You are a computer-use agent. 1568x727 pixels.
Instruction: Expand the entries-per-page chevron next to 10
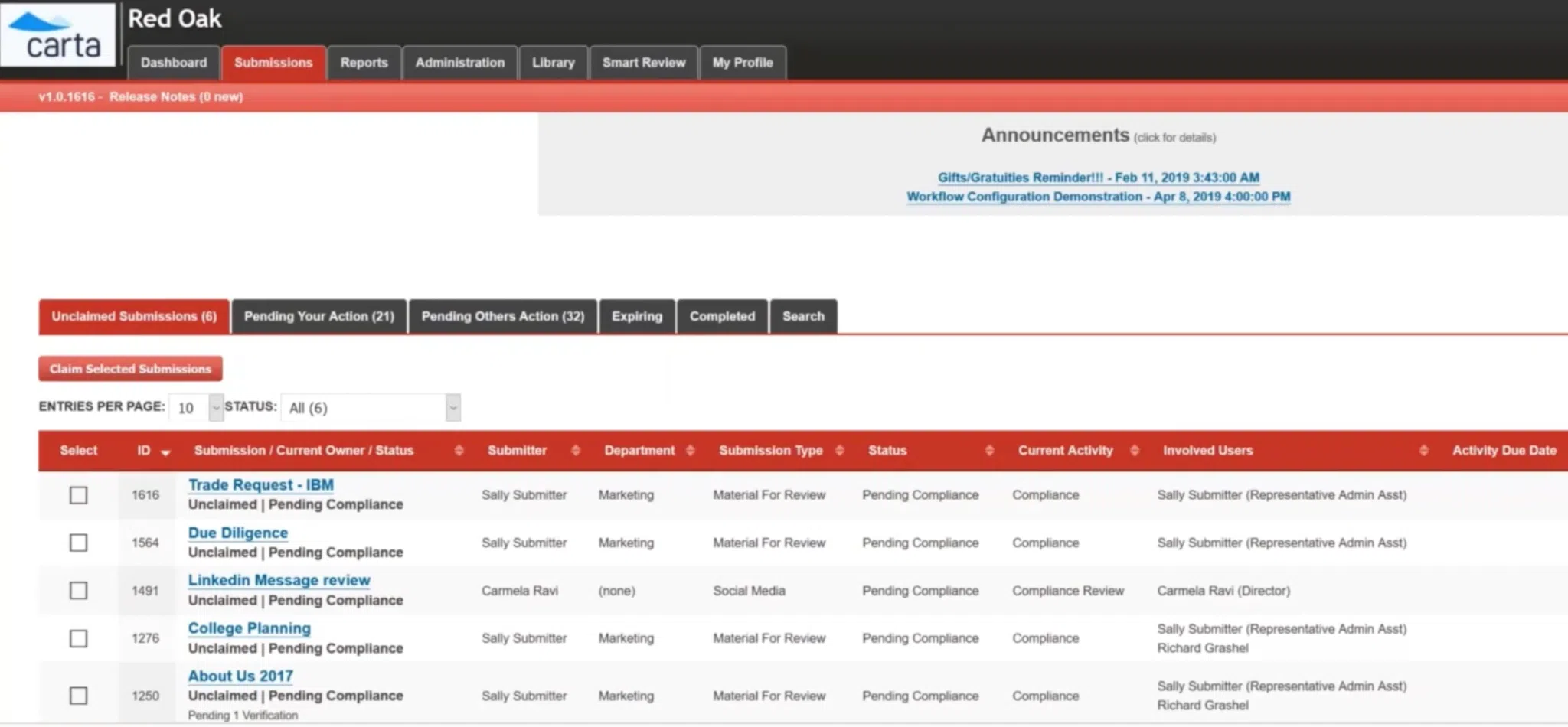click(x=215, y=408)
